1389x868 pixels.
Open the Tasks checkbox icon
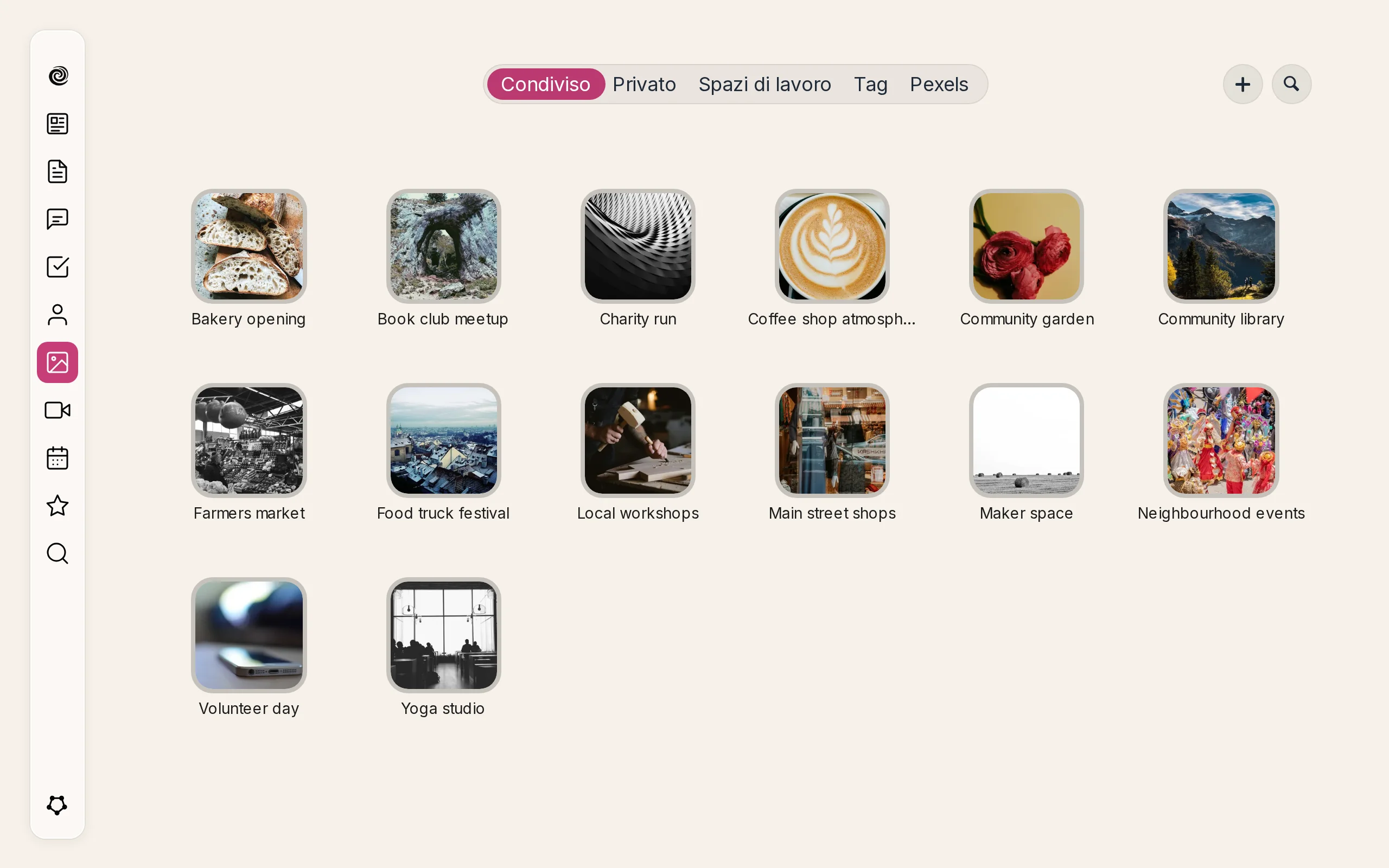(x=58, y=266)
